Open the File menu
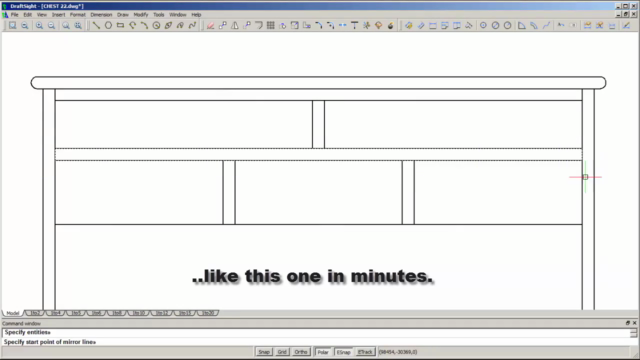 coord(14,15)
